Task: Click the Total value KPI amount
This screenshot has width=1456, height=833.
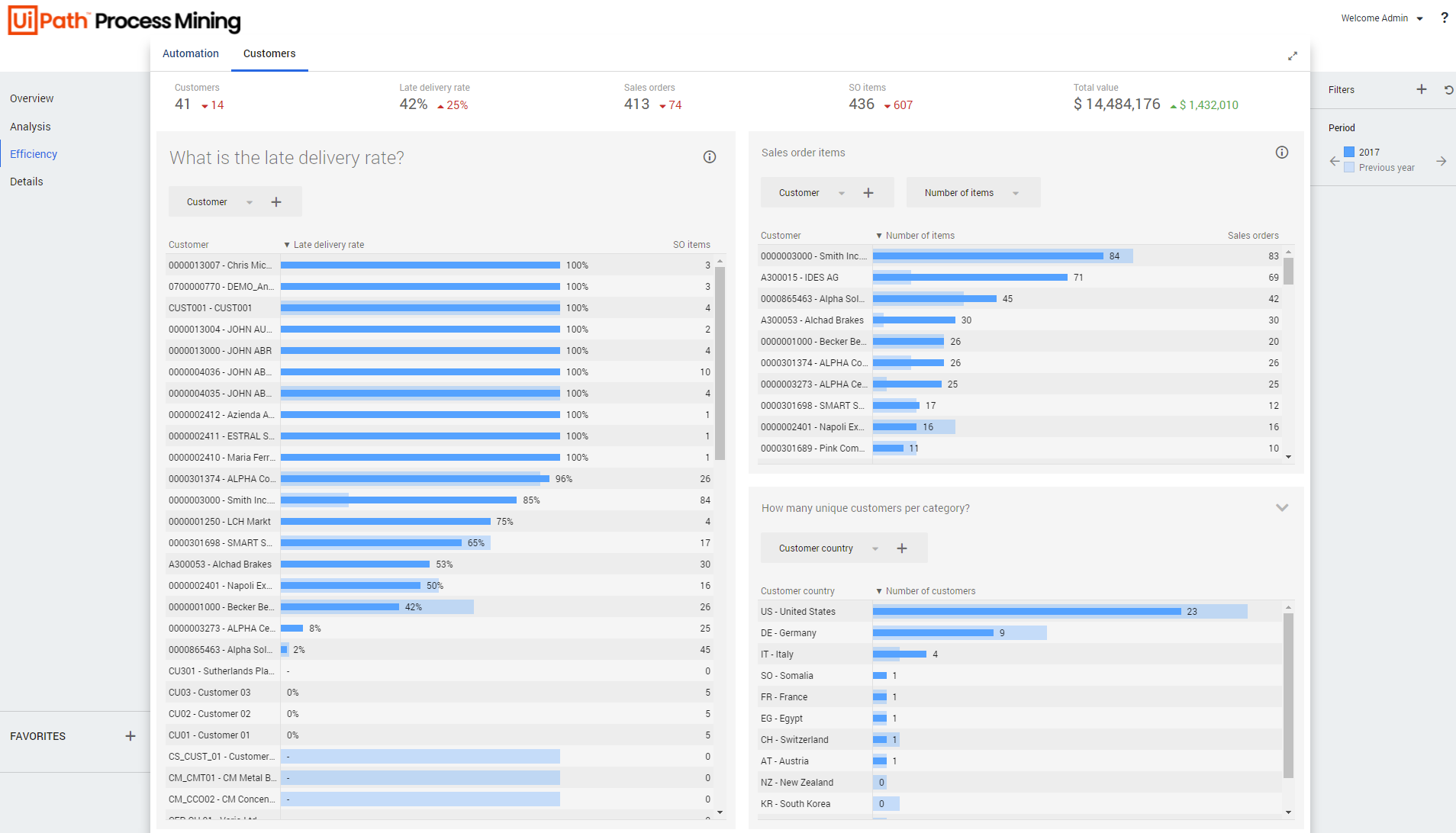Action: click(x=1116, y=105)
